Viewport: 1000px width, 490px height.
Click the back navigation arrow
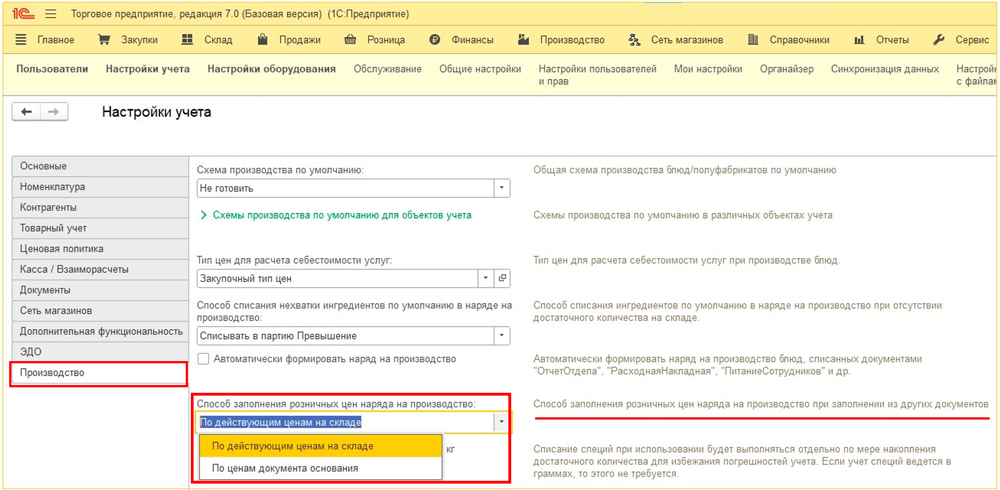[26, 112]
